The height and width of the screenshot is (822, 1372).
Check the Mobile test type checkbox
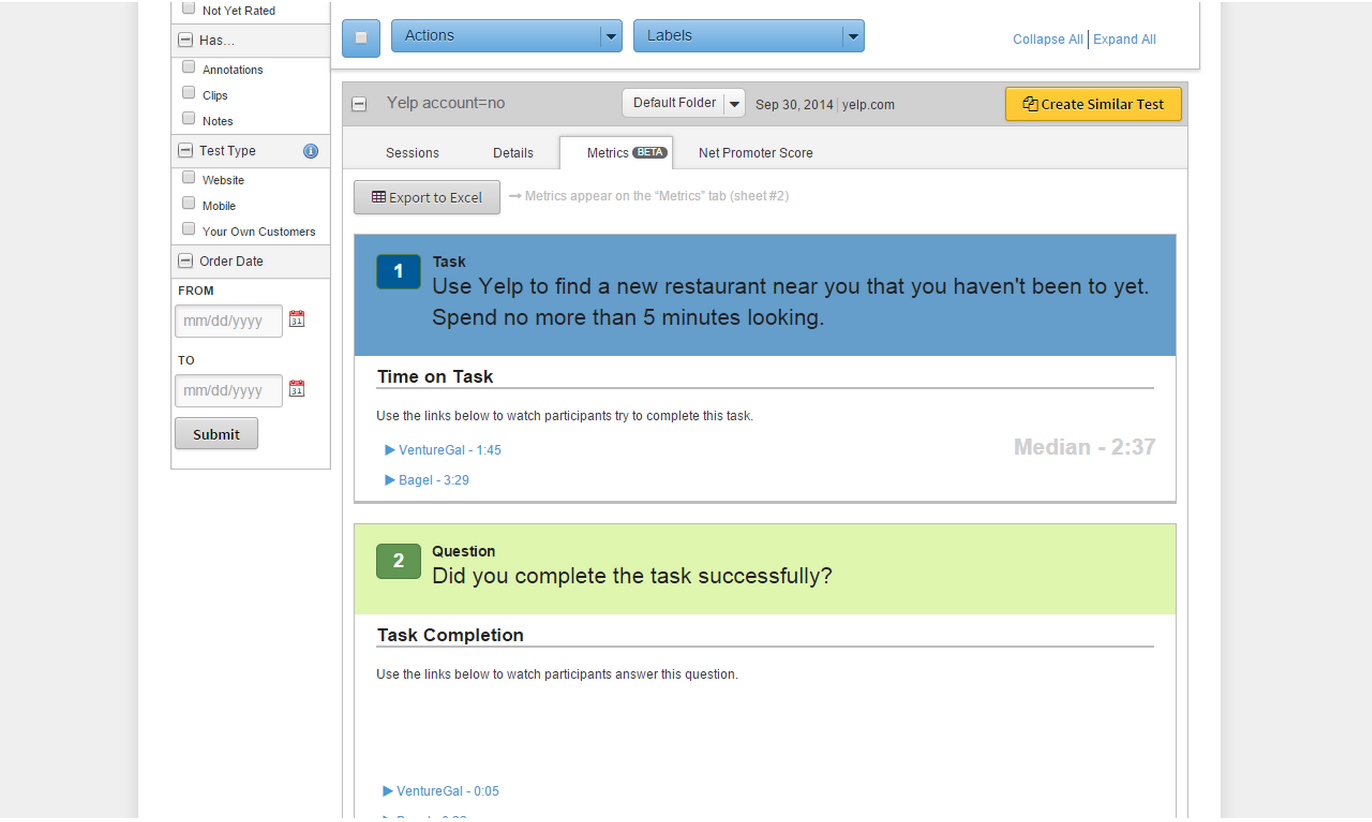click(x=188, y=204)
